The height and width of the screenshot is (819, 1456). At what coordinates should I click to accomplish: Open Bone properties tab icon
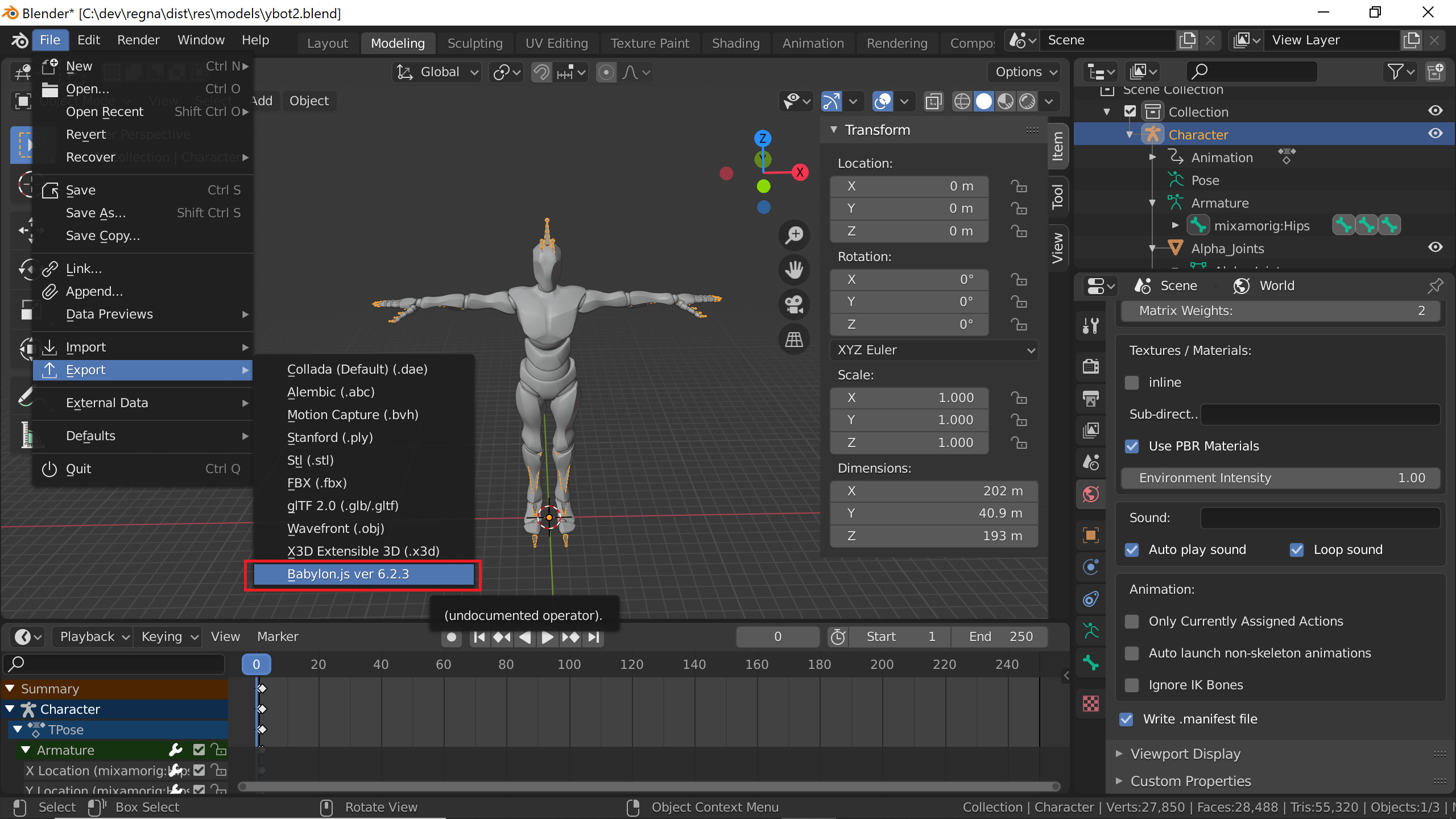point(1091,662)
